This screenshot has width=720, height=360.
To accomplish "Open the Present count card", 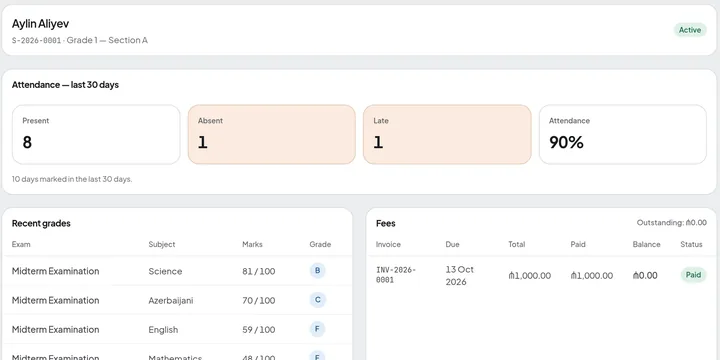I will click(x=96, y=135).
